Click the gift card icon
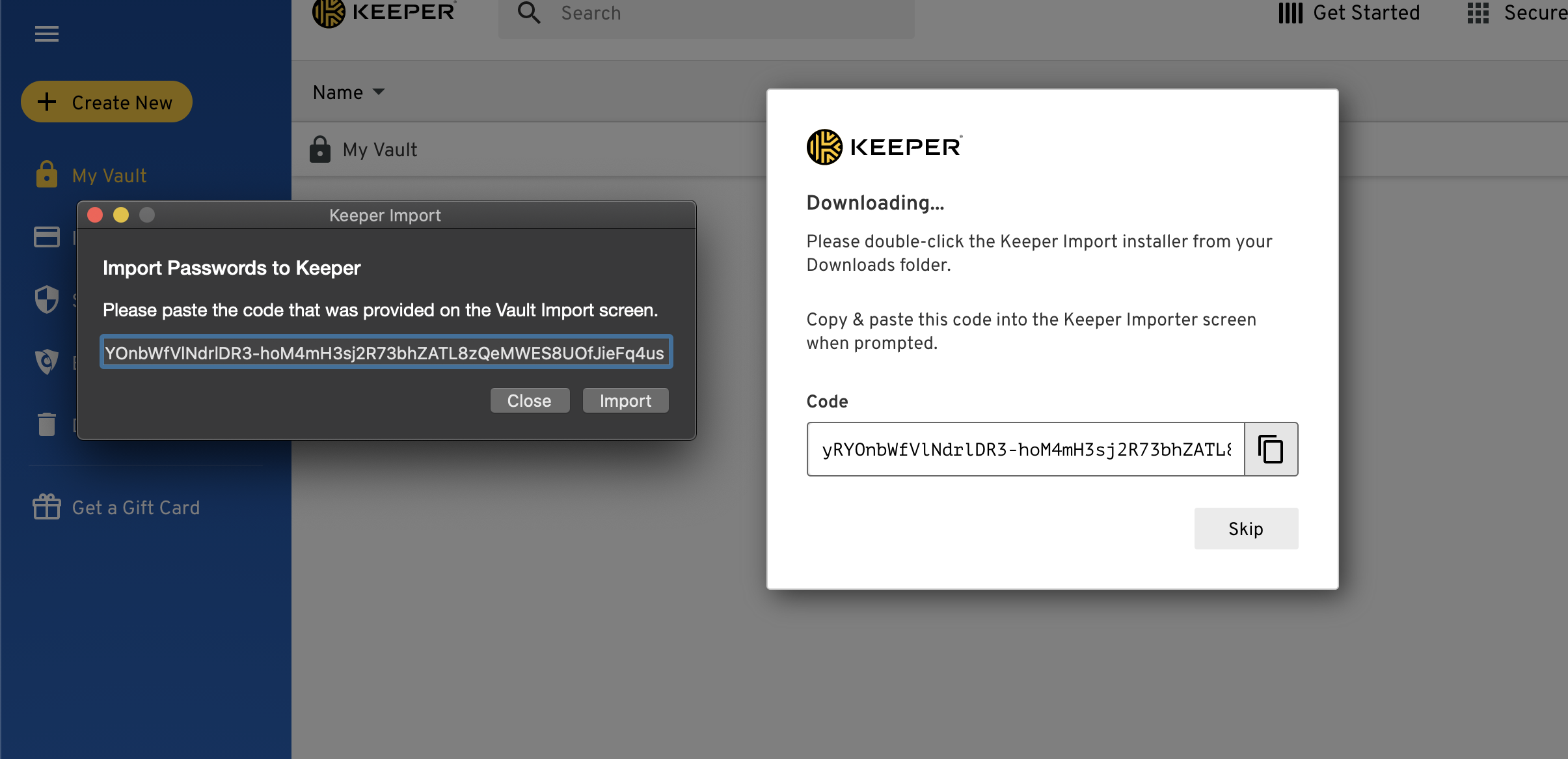Viewport: 1568px width, 759px height. click(x=47, y=507)
